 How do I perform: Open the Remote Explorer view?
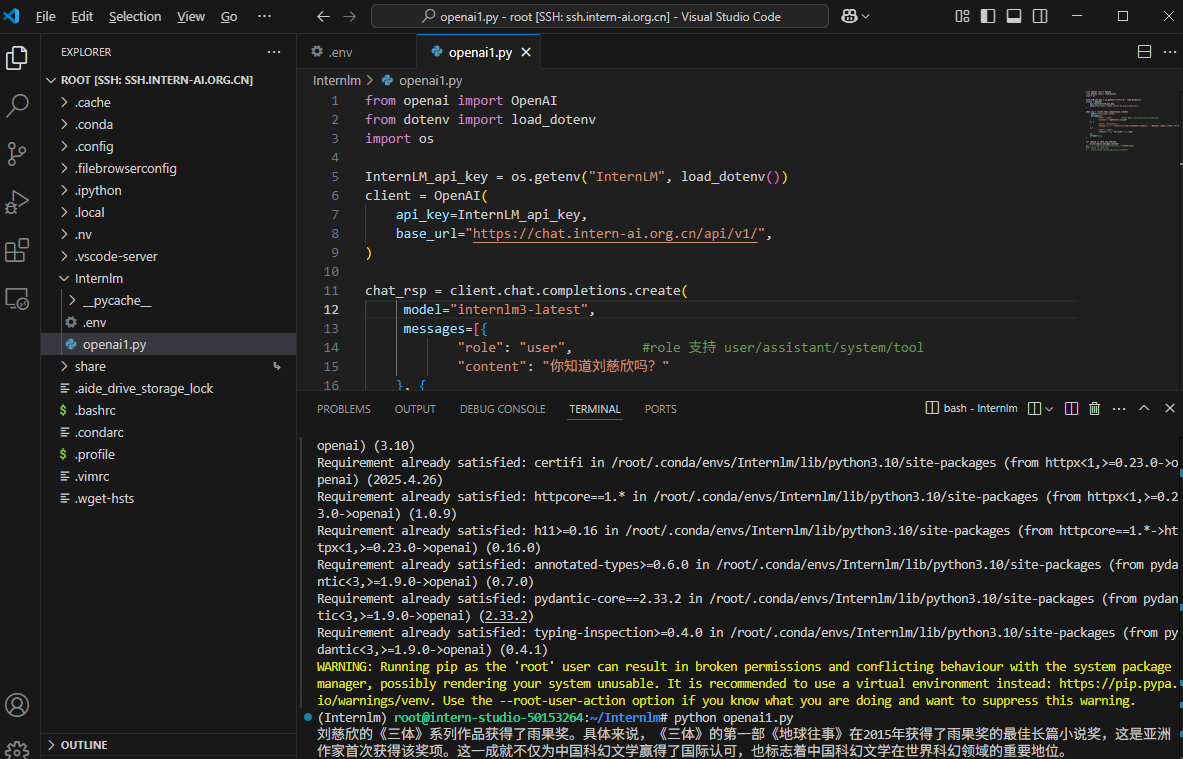tap(17, 299)
